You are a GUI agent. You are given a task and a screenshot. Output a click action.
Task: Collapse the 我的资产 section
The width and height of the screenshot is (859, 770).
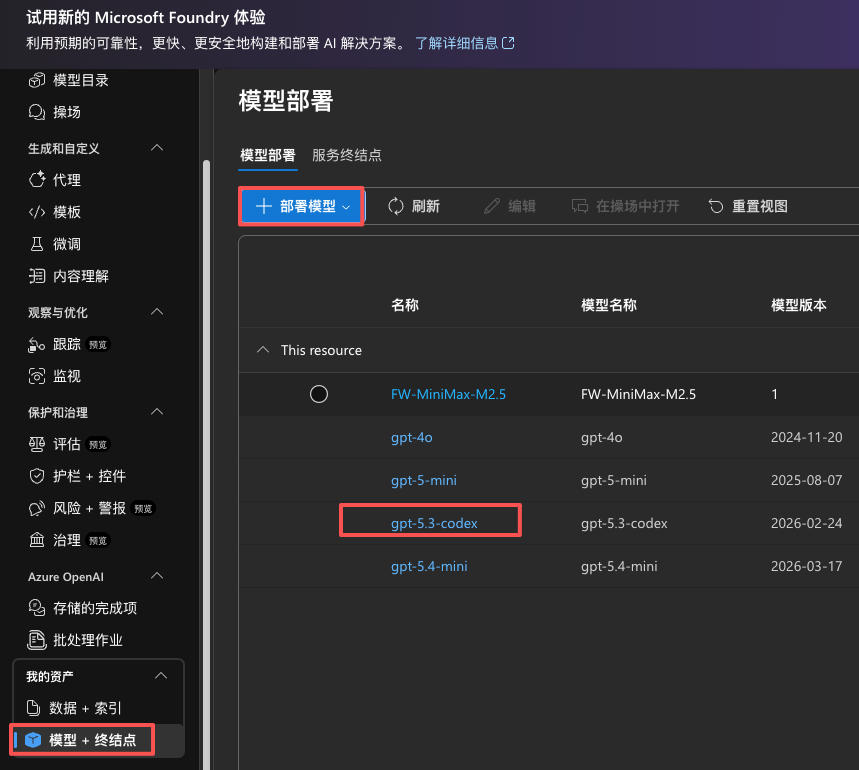click(x=161, y=676)
